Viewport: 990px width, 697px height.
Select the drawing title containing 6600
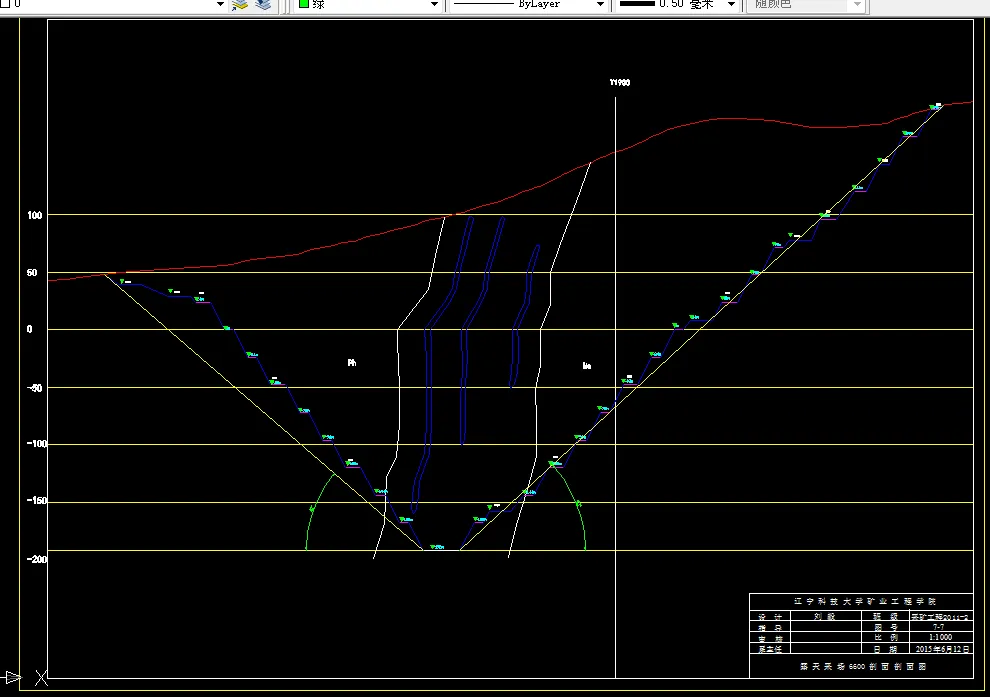863,667
